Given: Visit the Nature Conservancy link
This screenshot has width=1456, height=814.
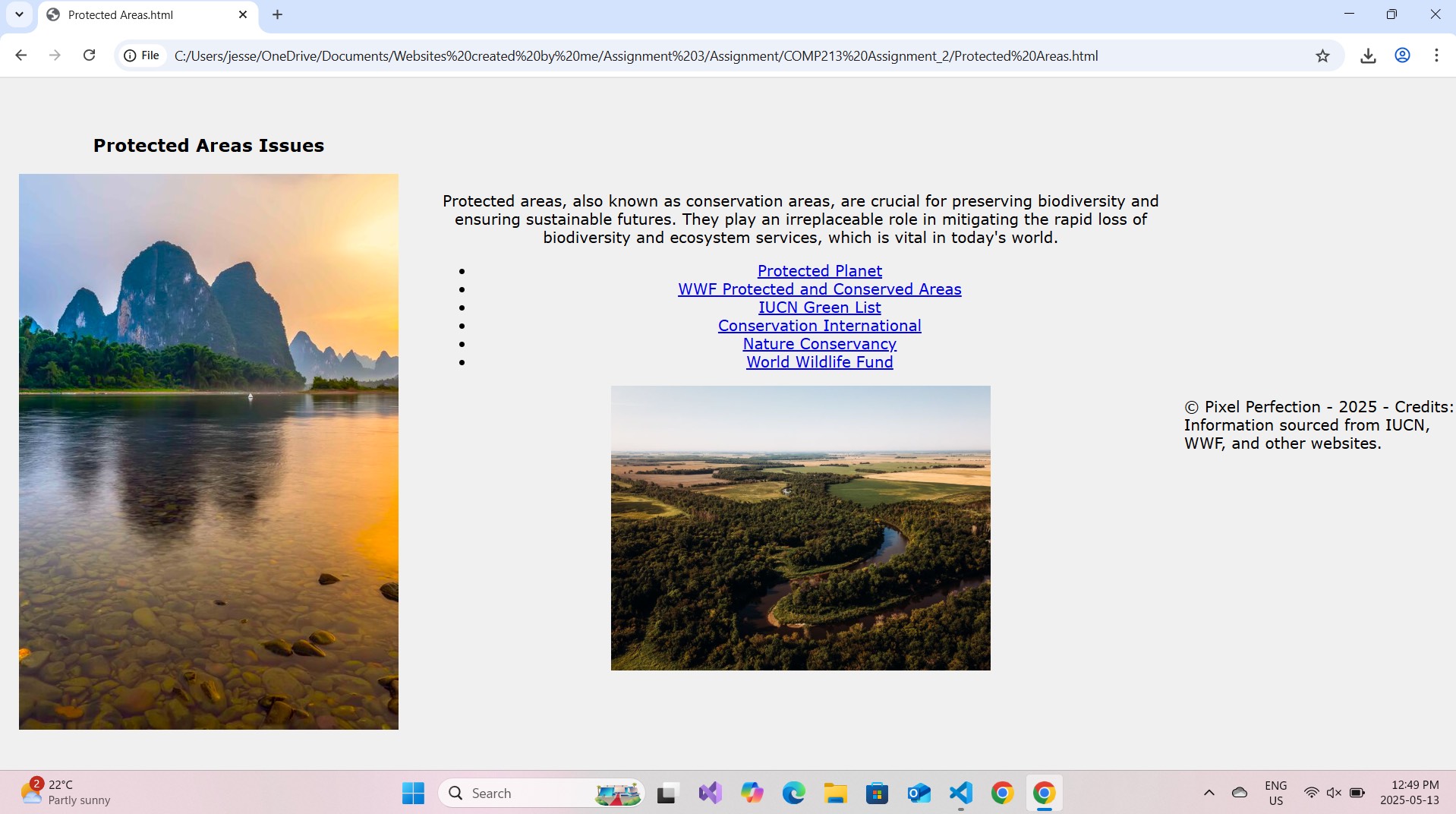Looking at the screenshot, I should [819, 344].
